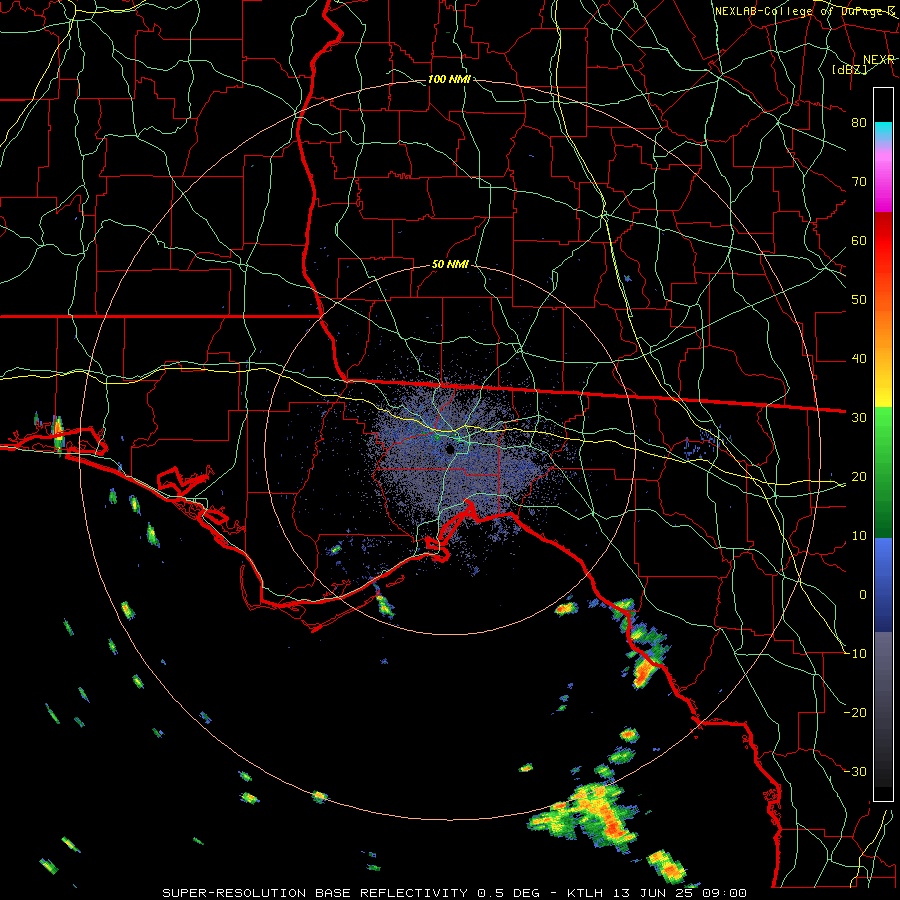Select the -30 value on the dBZ scale
The height and width of the screenshot is (900, 900).
(856, 771)
